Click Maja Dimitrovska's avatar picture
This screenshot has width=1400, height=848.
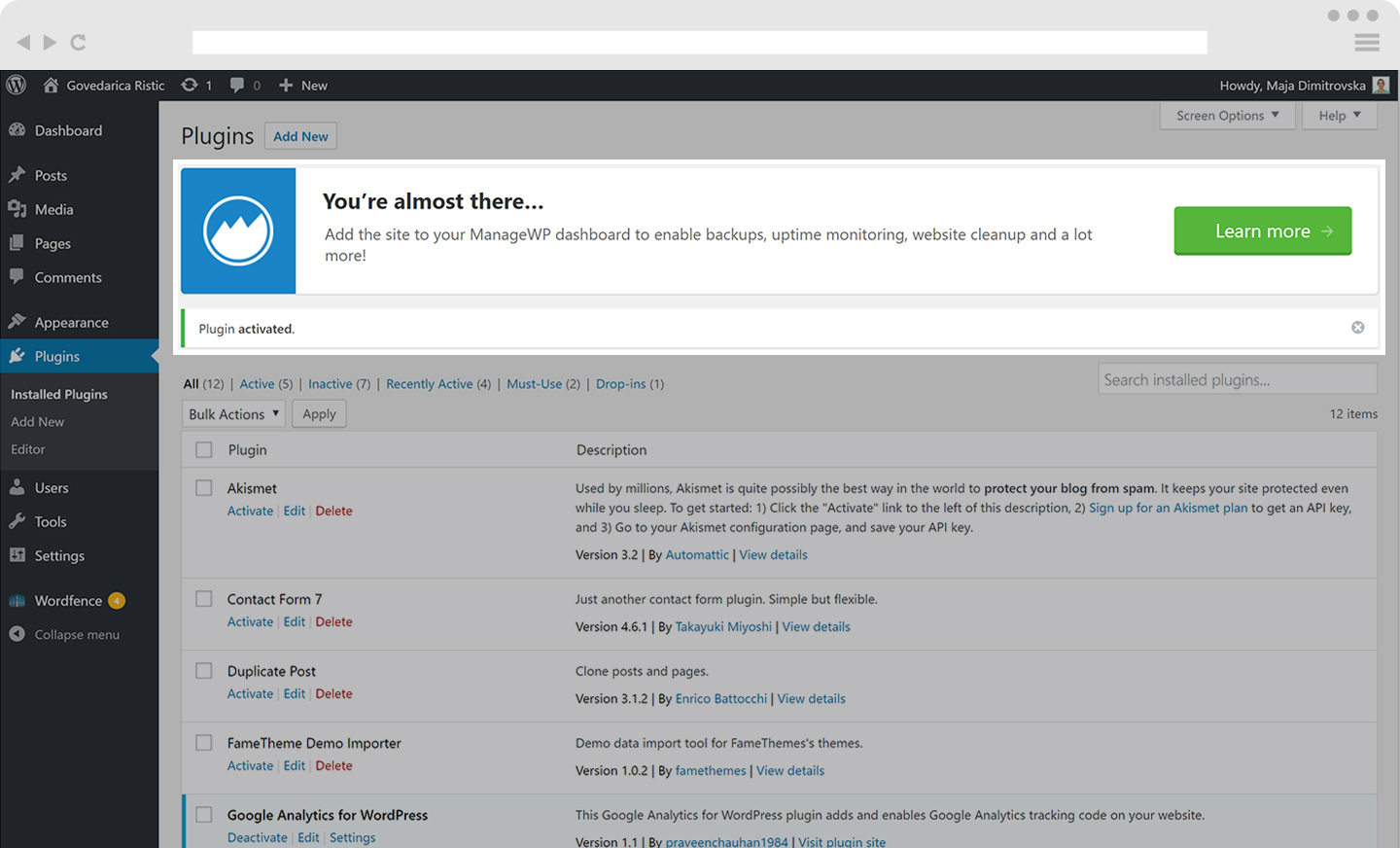coord(1381,85)
